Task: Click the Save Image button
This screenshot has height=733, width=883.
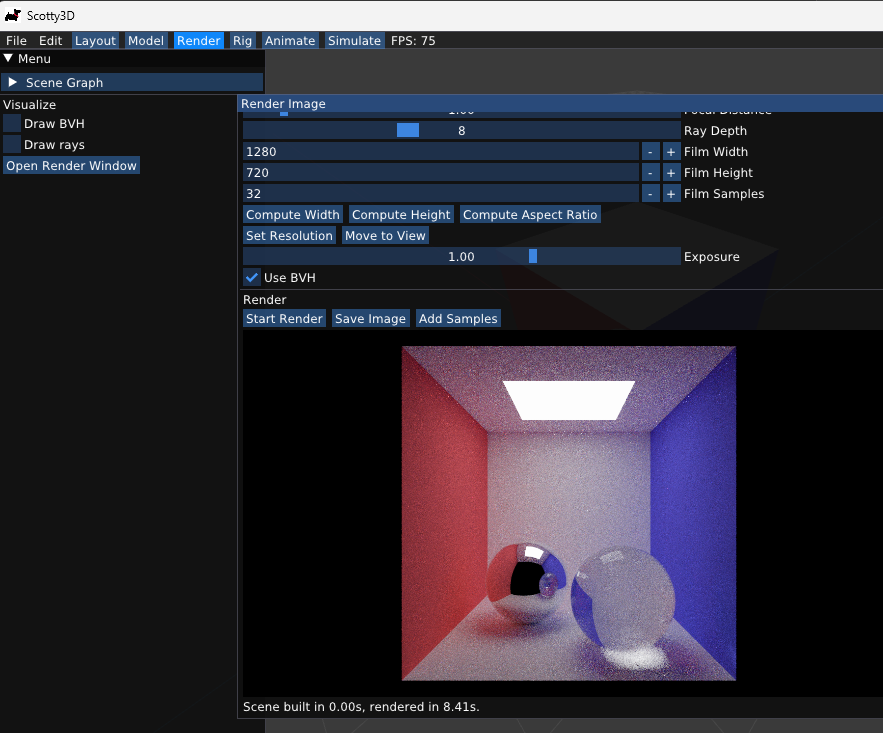Action: (x=370, y=319)
